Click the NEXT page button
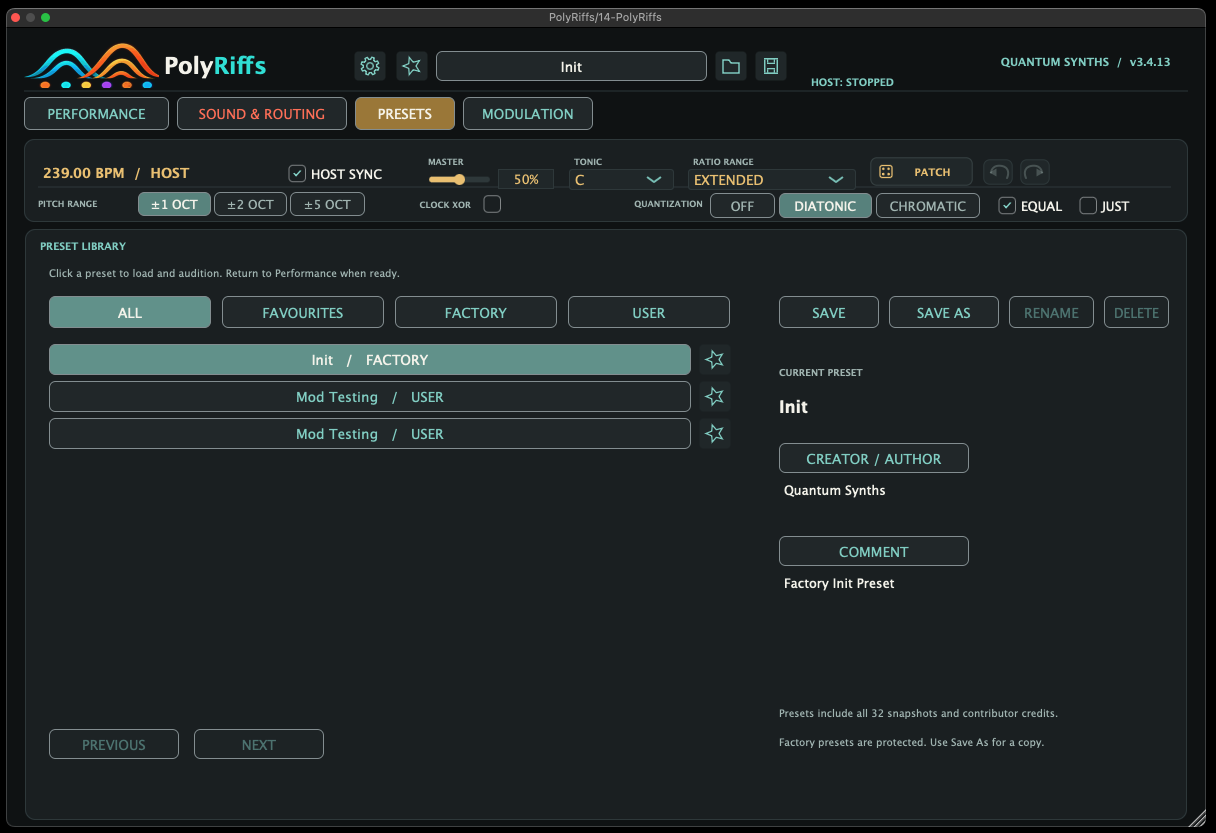This screenshot has width=1216, height=833. (259, 745)
